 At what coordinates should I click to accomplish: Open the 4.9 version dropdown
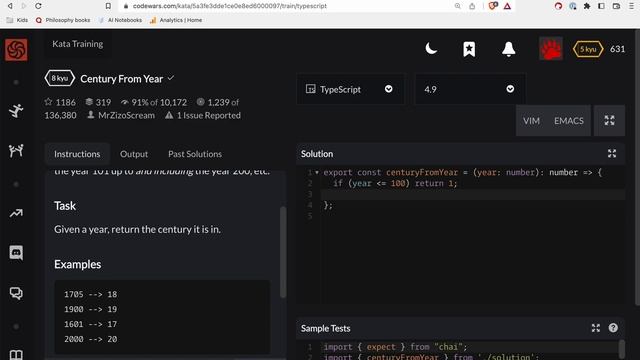pyautogui.click(x=469, y=89)
